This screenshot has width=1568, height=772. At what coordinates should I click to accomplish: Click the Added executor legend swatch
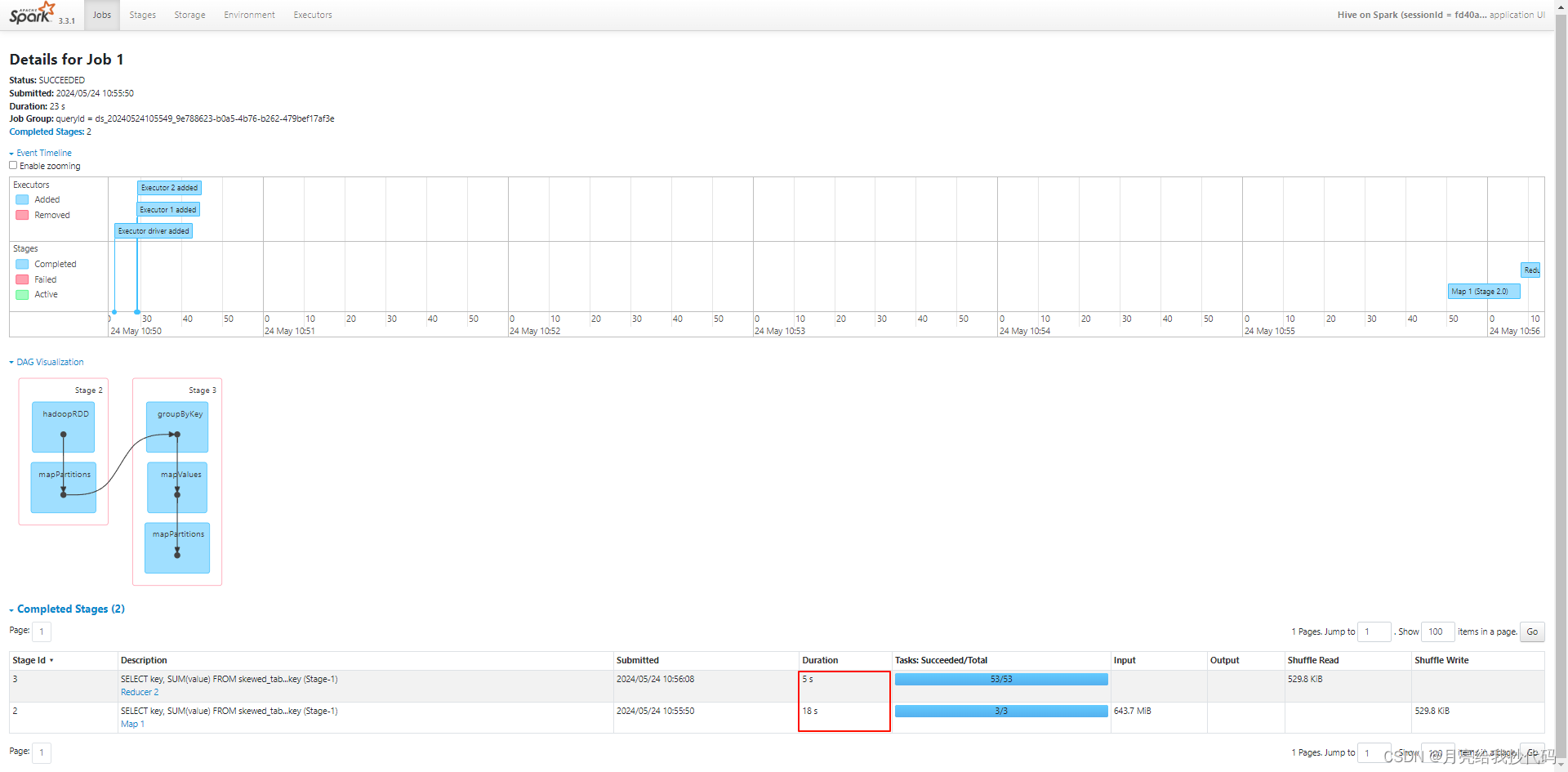[x=22, y=199]
